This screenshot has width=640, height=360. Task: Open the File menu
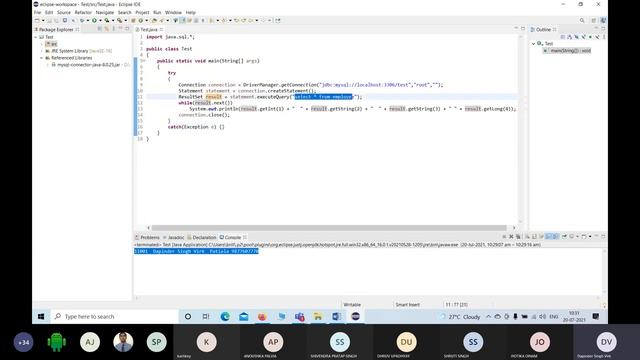pyautogui.click(x=37, y=13)
